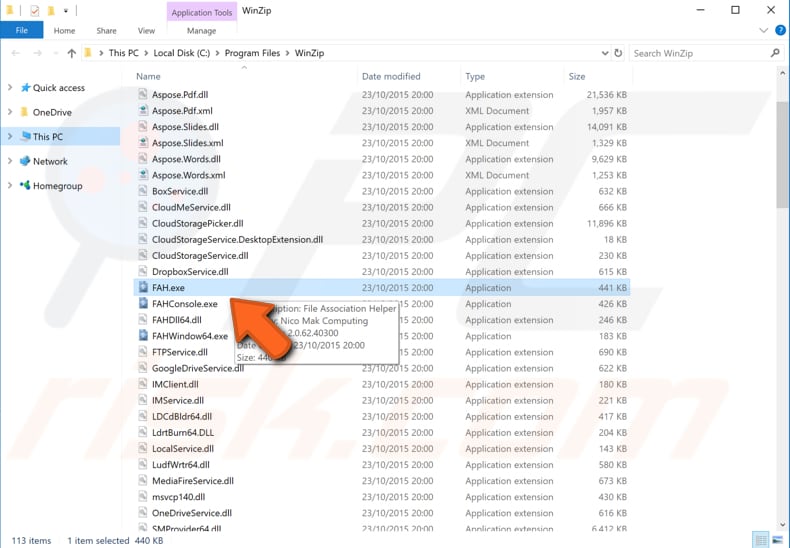Click Local Disk (C:) in the breadcrumb

click(x=181, y=53)
